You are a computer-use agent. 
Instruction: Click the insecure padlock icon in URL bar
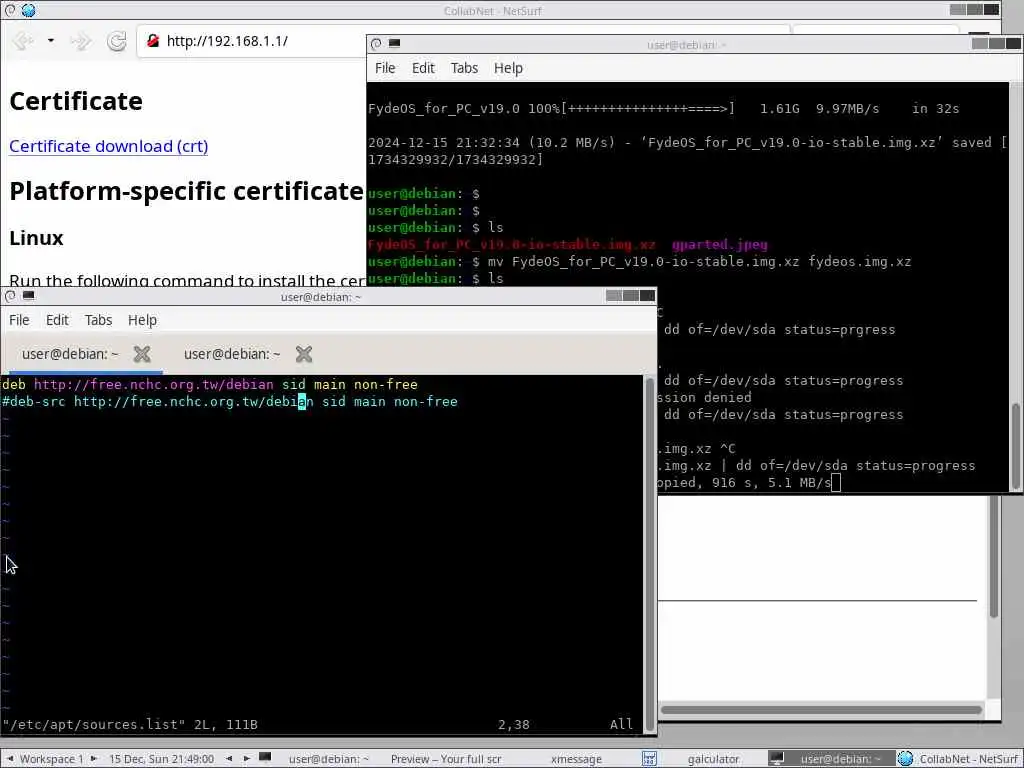coord(153,40)
